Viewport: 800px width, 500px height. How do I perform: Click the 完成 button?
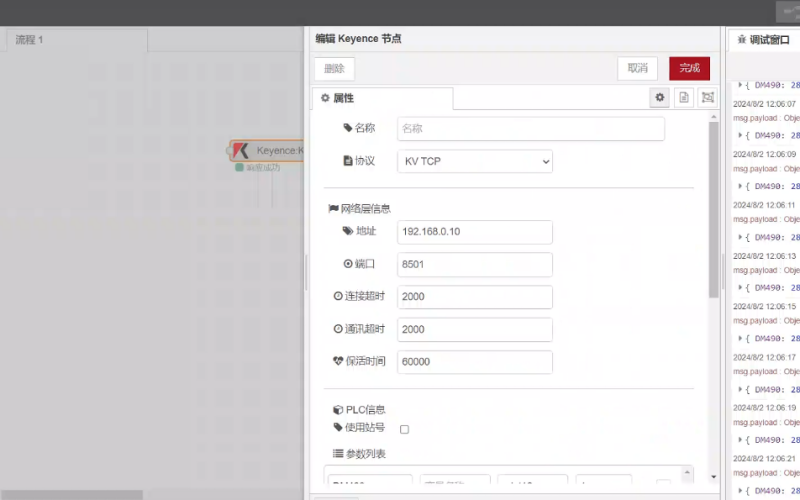point(689,68)
